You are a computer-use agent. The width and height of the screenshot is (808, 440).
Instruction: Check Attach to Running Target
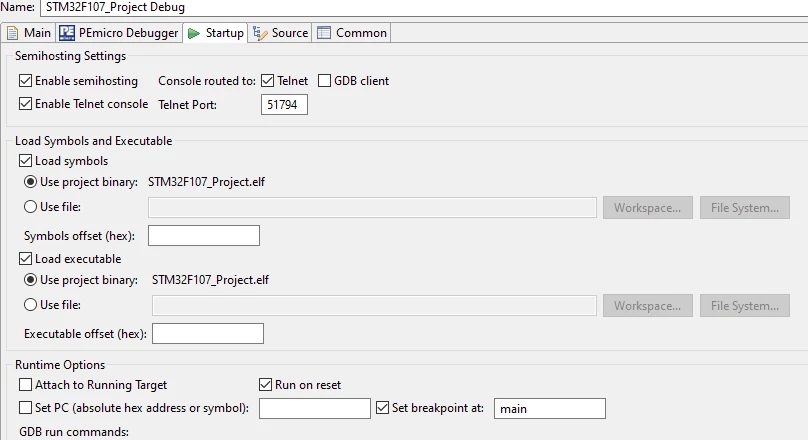25,385
